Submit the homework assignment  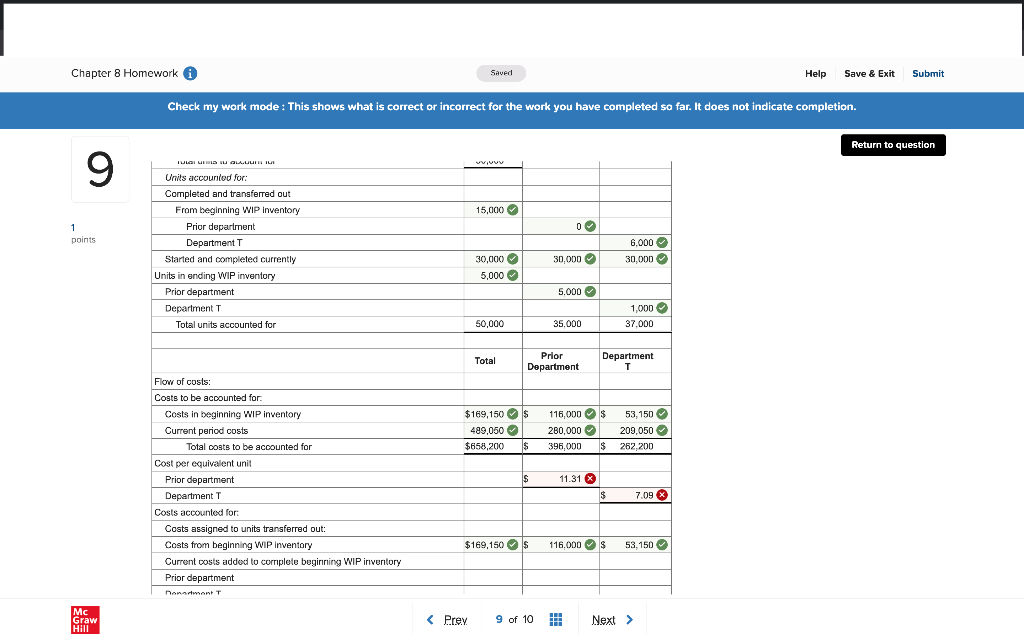click(928, 73)
